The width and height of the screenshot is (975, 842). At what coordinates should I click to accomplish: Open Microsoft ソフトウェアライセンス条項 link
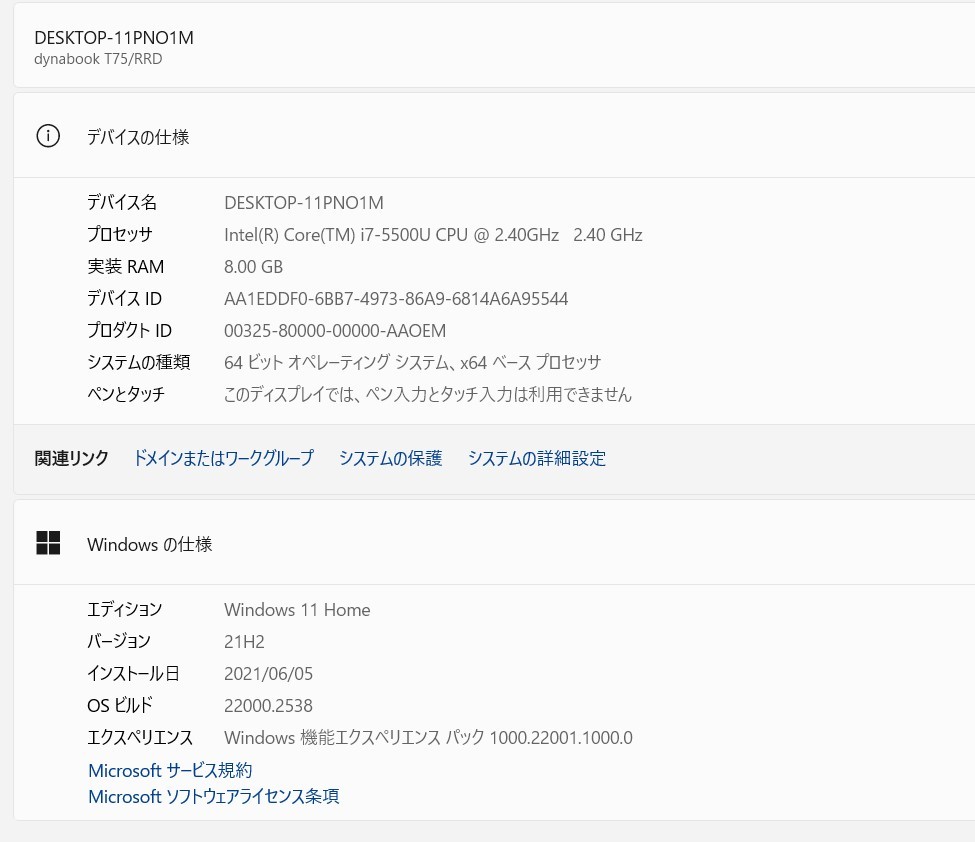213,796
